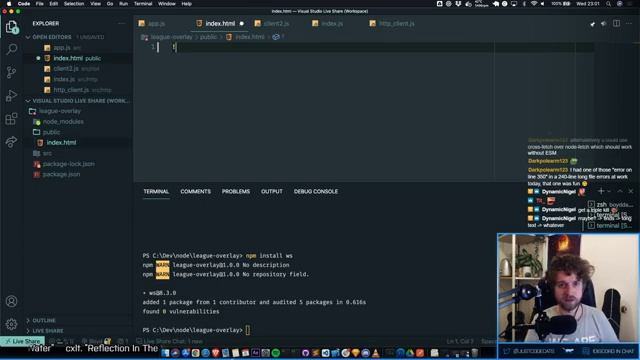
Task: Open package-lock.json in the file tree
Action: click(x=68, y=164)
